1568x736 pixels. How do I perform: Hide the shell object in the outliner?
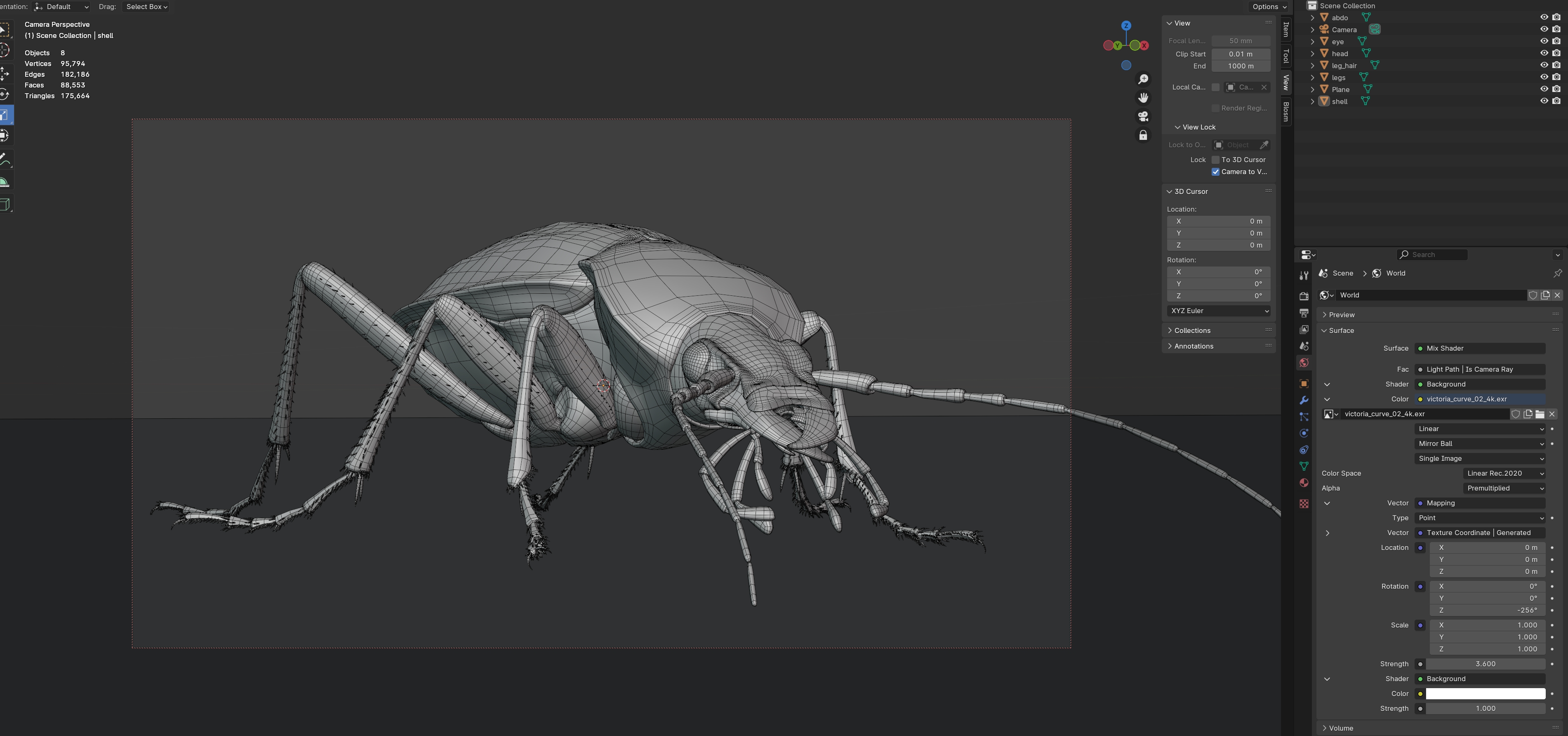[1544, 101]
